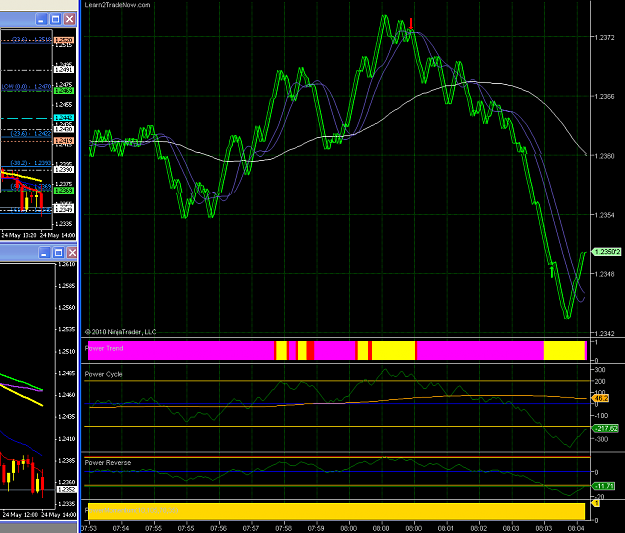Click the 07:56 time axis label
This screenshot has height=533, width=625.
(x=218, y=529)
